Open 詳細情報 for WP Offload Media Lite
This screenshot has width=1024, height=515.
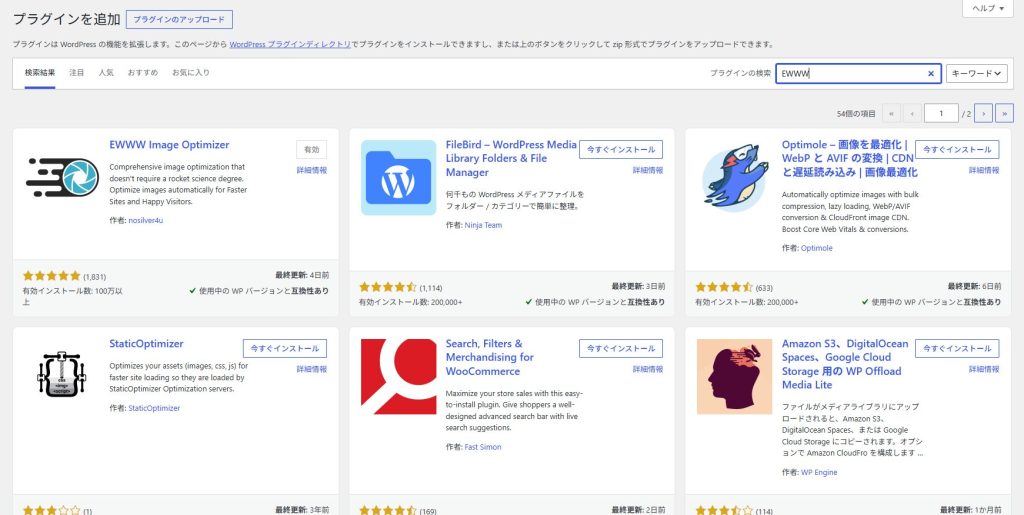(x=984, y=369)
